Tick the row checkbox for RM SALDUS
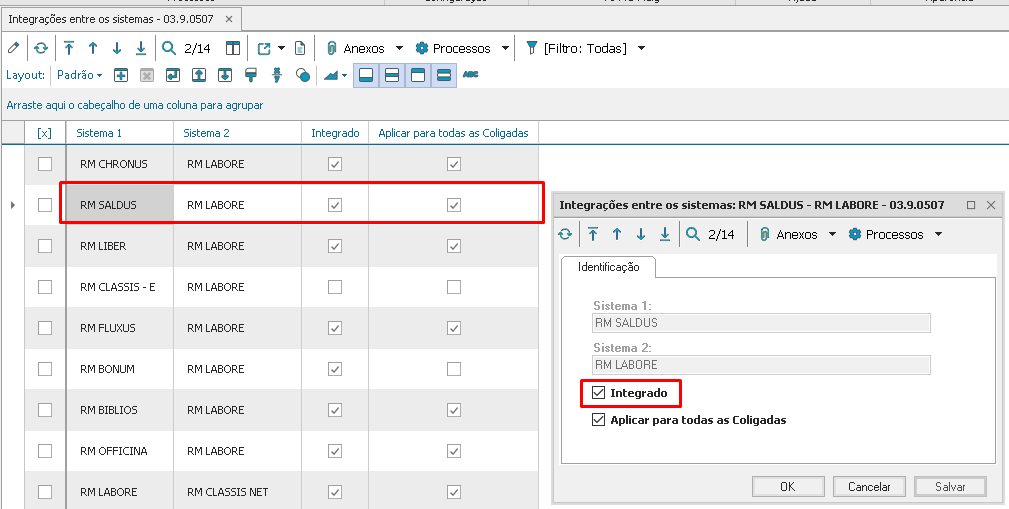This screenshot has height=509, width=1009. coord(45,205)
